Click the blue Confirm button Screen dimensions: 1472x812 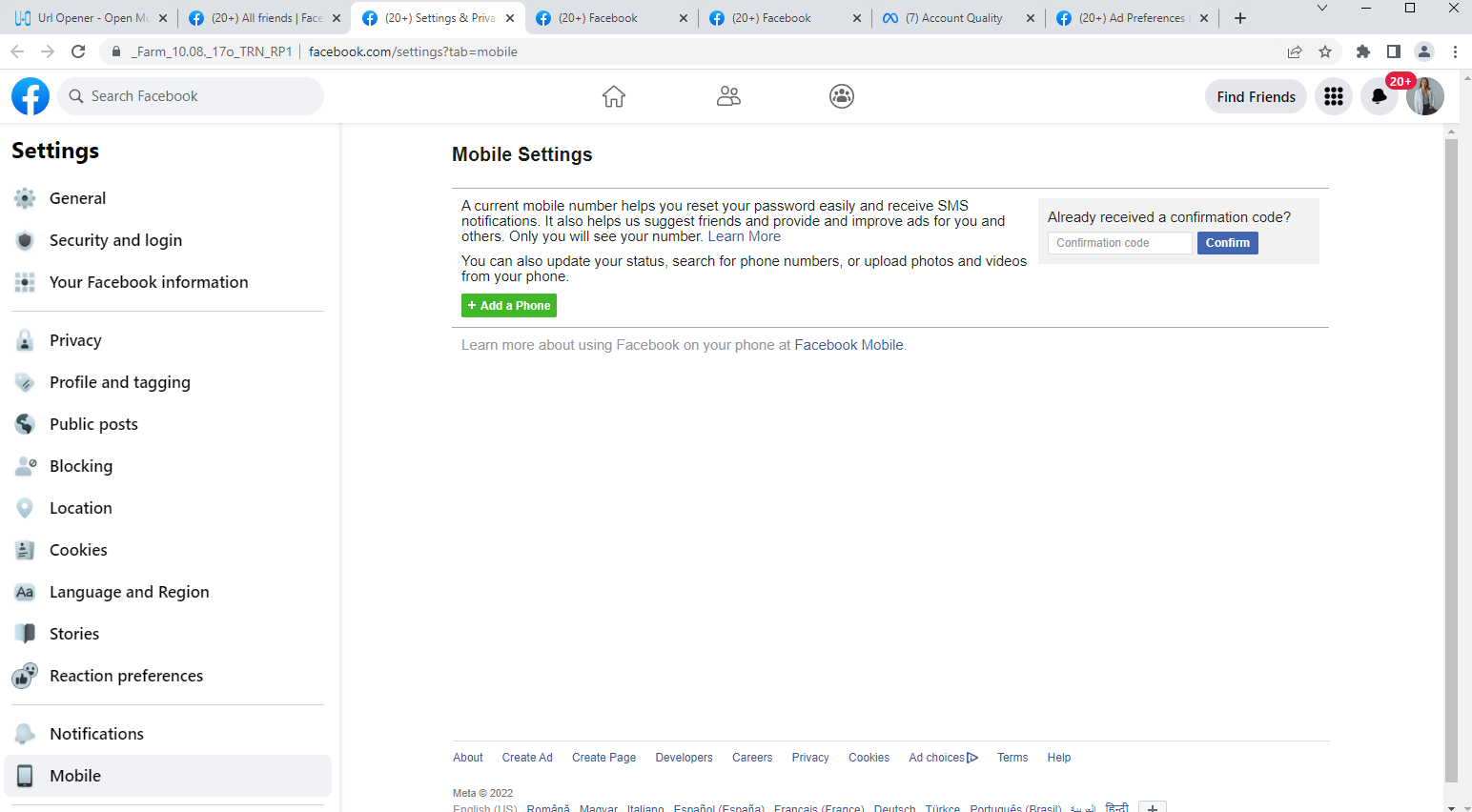tap(1228, 243)
